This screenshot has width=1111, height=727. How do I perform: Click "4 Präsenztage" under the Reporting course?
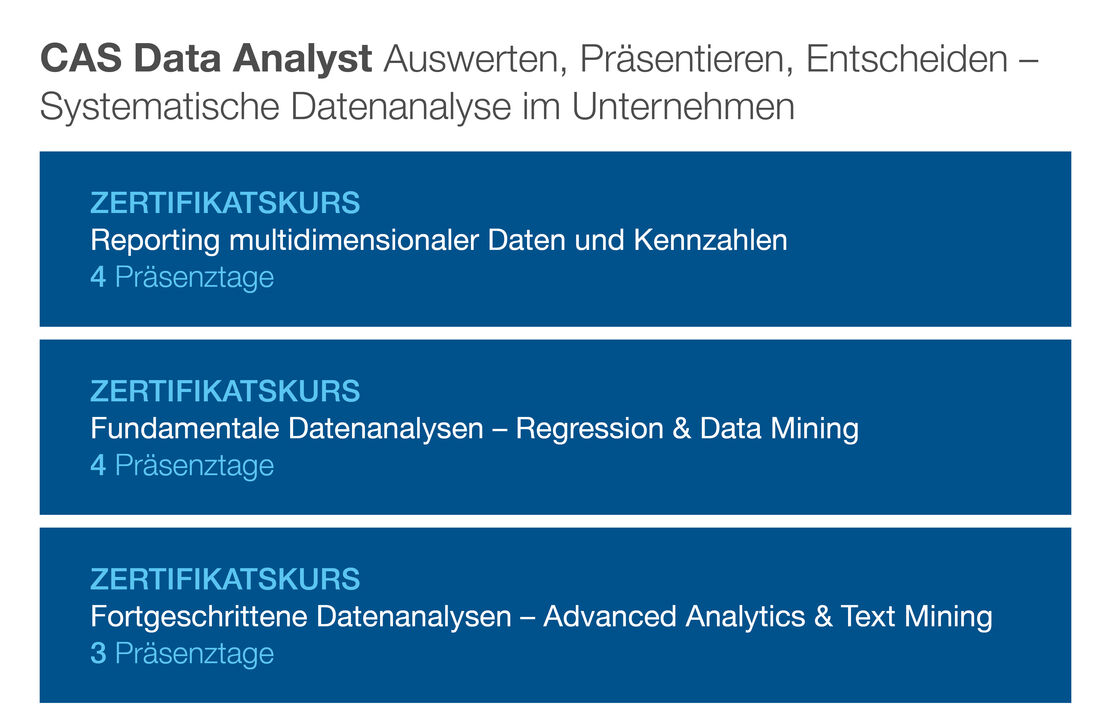(182, 277)
